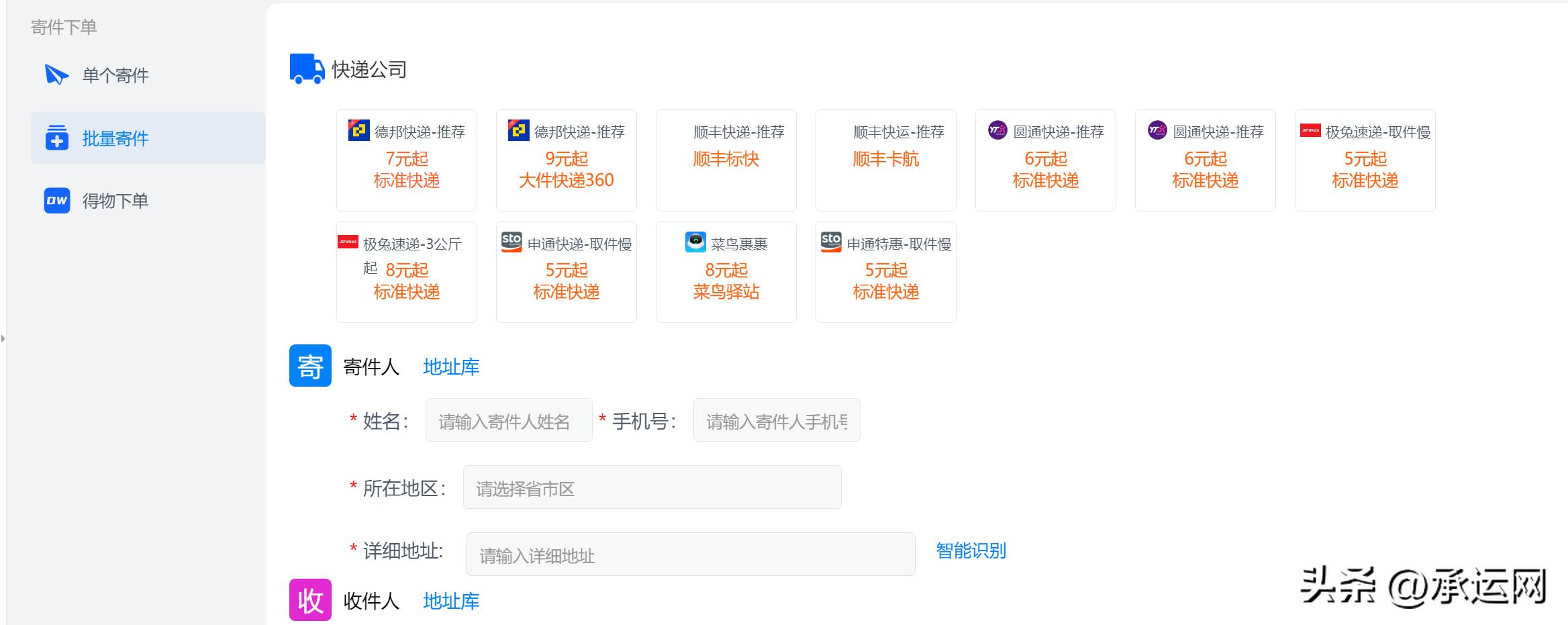1568x625 pixels.
Task: Click the 菜鸟裹裹 app icon
Action: coord(695,244)
